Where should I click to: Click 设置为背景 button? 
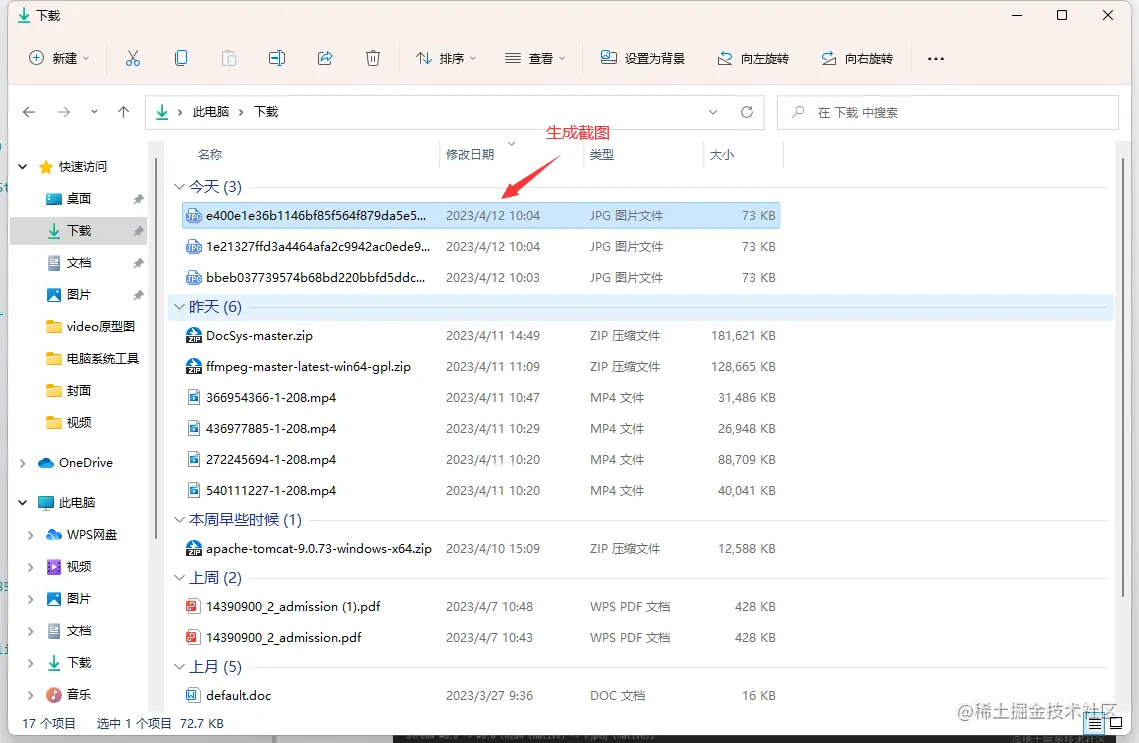[x=642, y=58]
